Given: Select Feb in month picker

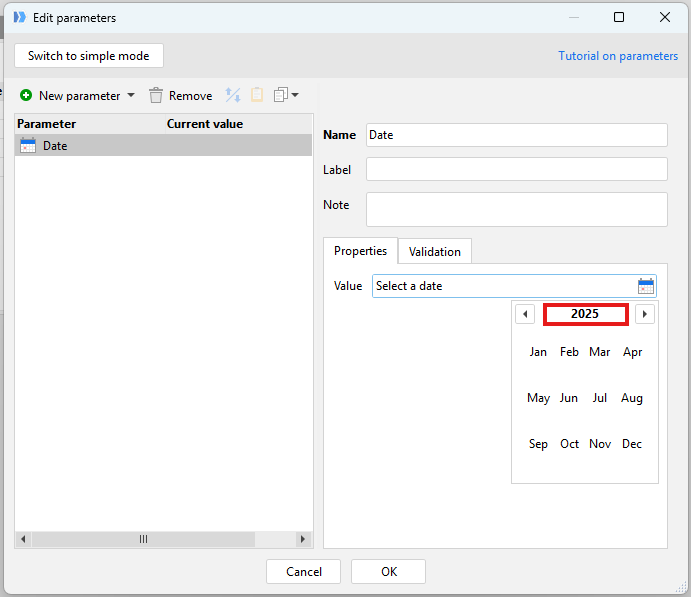Looking at the screenshot, I should click(x=569, y=352).
